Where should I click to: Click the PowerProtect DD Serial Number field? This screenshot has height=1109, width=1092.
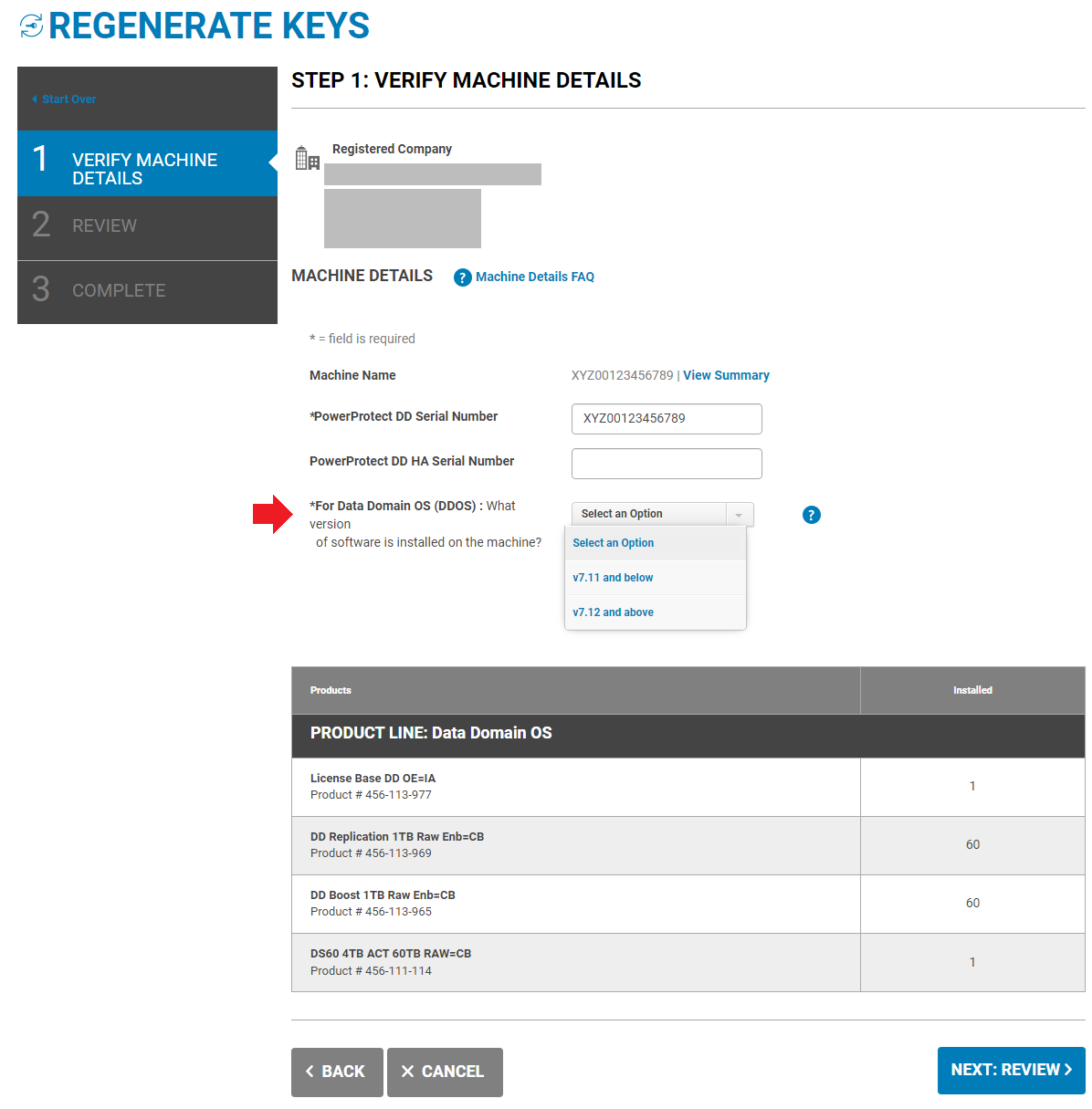pyautogui.click(x=666, y=419)
